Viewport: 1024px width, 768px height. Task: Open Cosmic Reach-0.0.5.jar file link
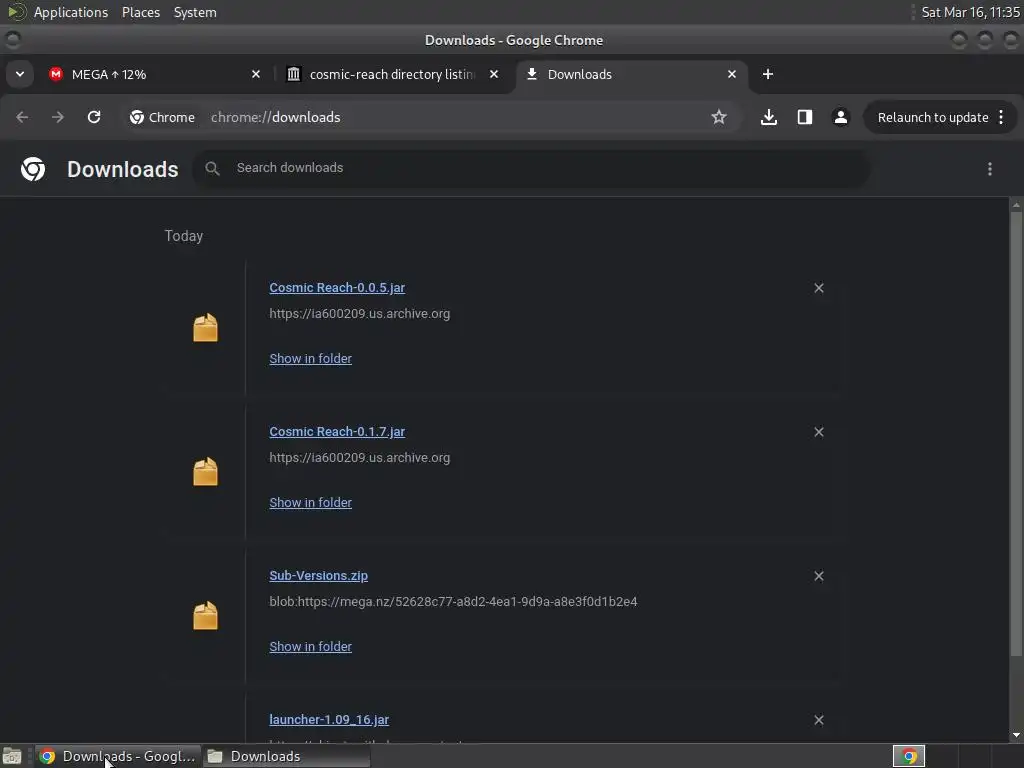coord(337,288)
